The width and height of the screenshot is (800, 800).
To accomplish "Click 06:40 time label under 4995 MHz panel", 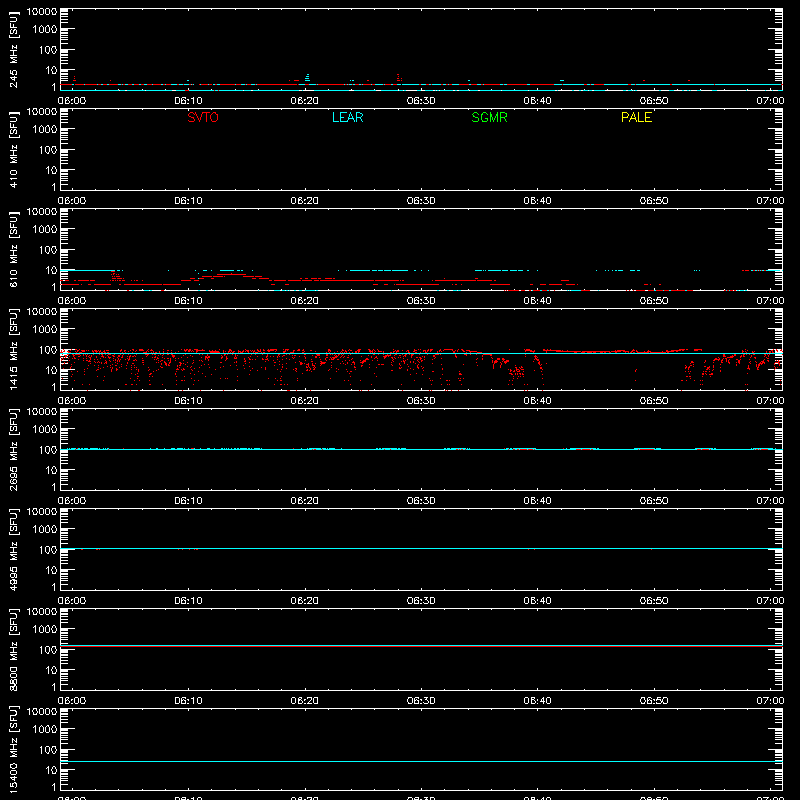I will coord(537,601).
